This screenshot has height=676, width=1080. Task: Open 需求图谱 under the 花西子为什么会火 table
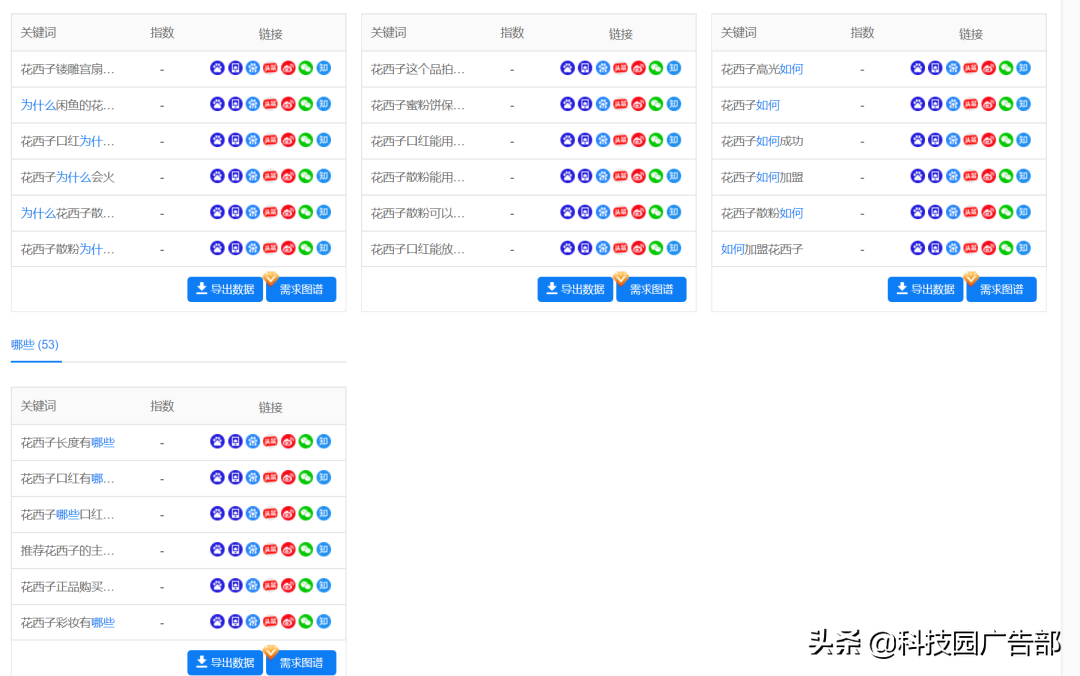pyautogui.click(x=301, y=289)
